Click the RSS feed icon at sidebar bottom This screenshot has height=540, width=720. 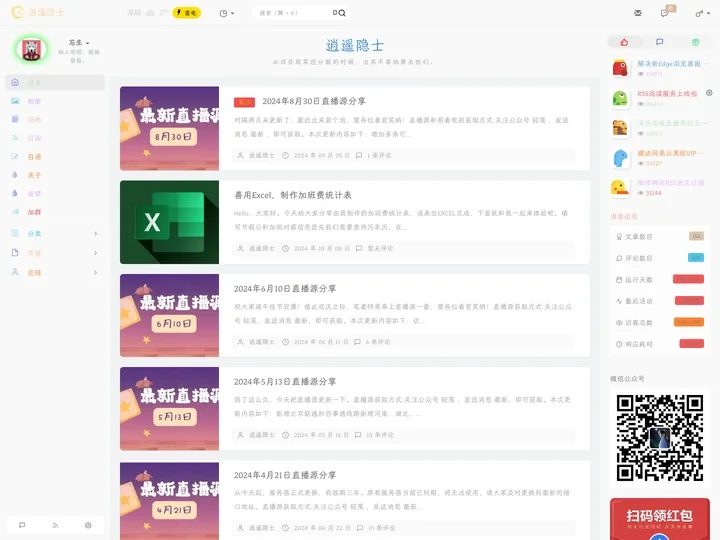point(55,525)
